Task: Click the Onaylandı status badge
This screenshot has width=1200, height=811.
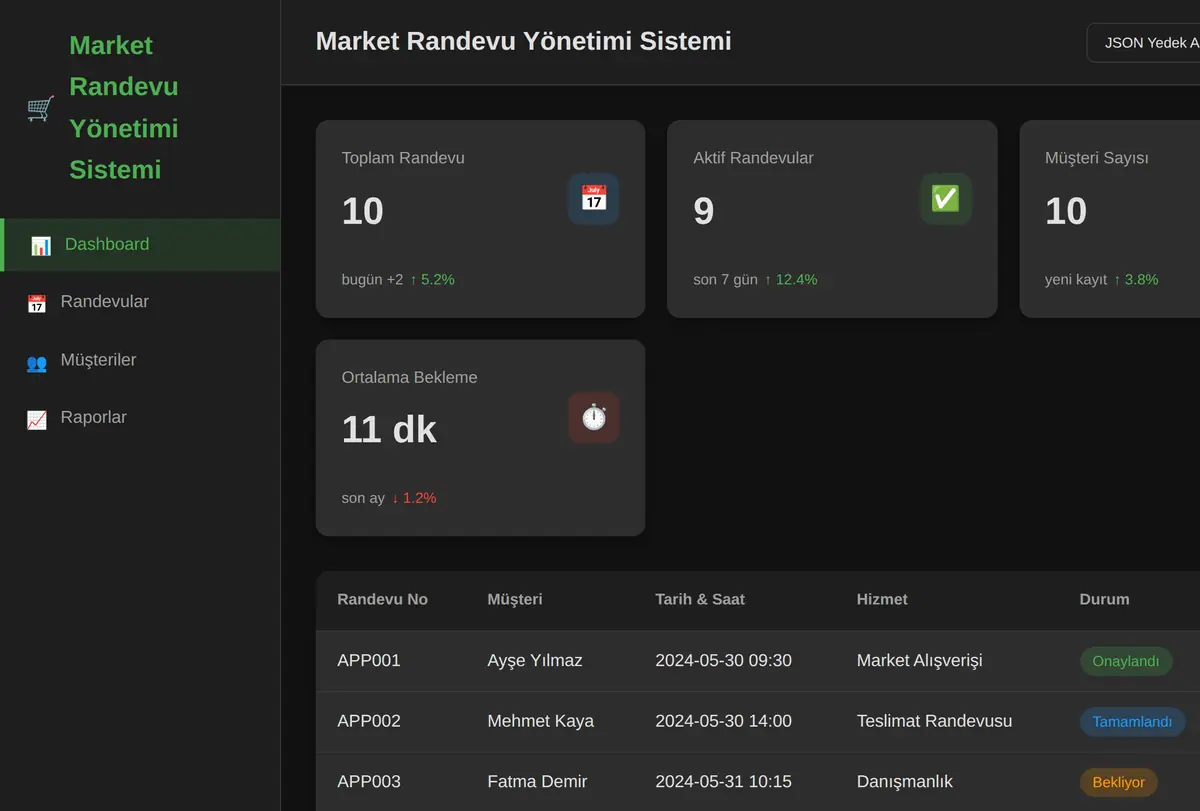Action: [x=1126, y=661]
